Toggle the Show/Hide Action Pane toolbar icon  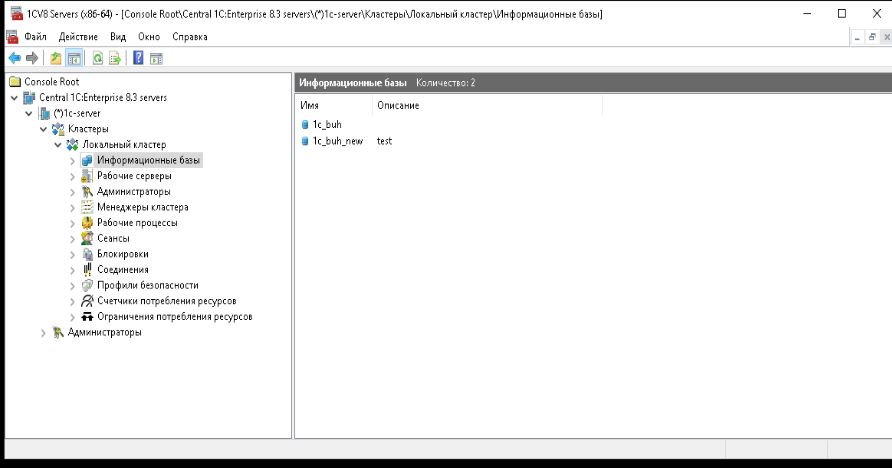point(156,58)
